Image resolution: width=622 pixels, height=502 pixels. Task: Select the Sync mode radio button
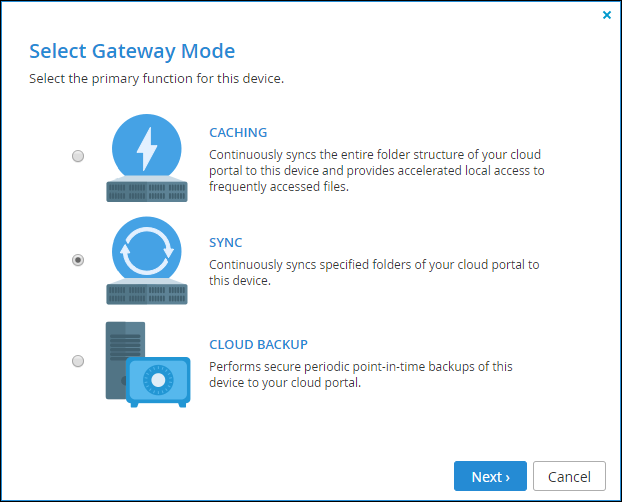pos(78,260)
